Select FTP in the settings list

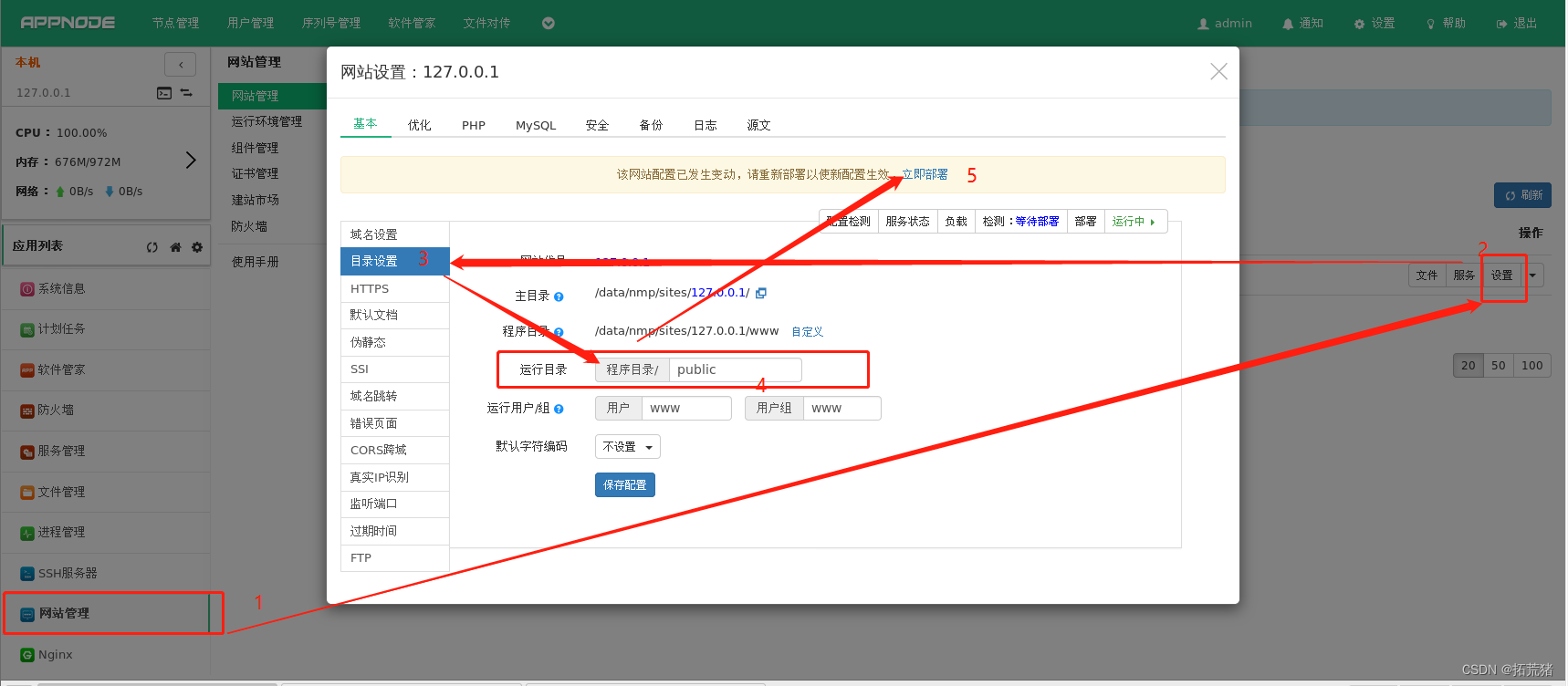(394, 557)
